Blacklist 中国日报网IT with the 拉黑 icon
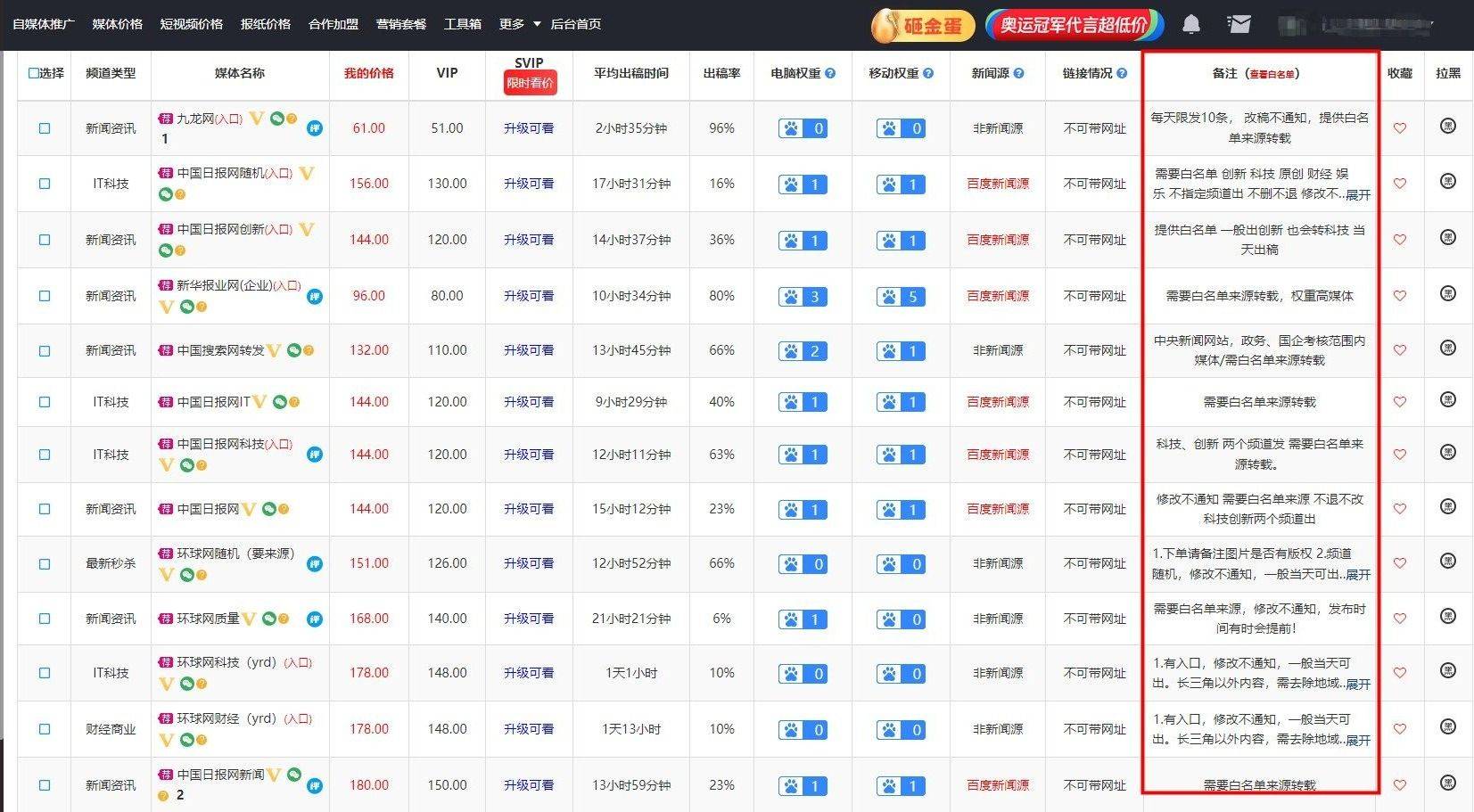Screen dimensions: 1474x812 [1448, 400]
